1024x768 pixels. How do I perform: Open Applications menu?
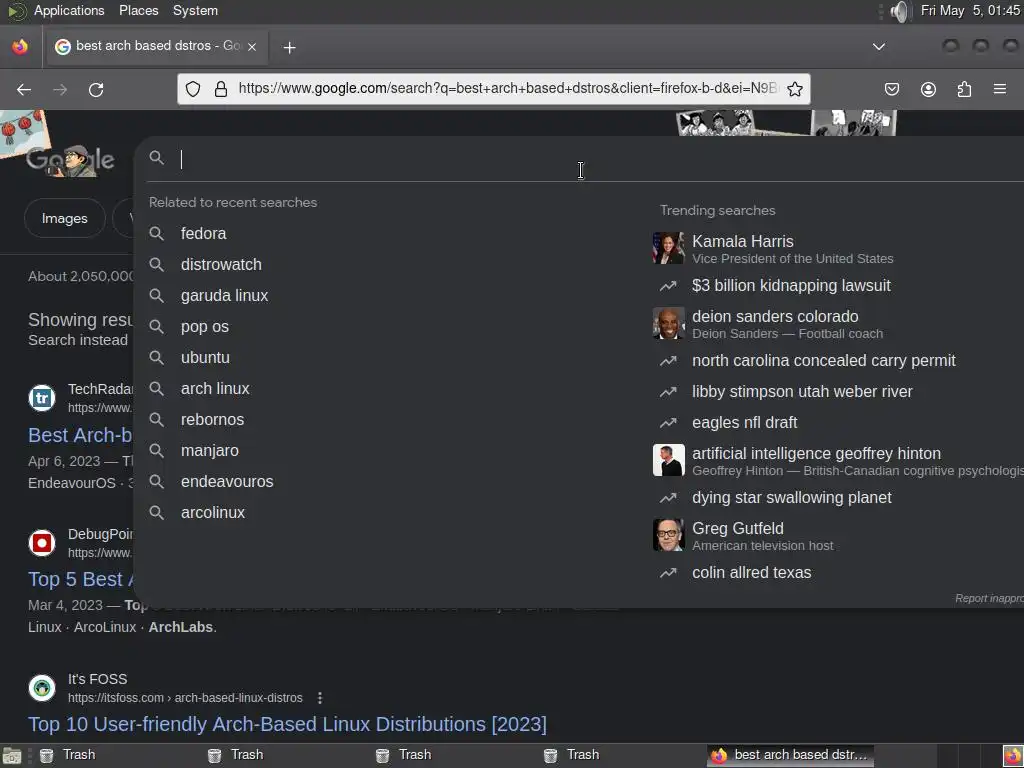69,10
